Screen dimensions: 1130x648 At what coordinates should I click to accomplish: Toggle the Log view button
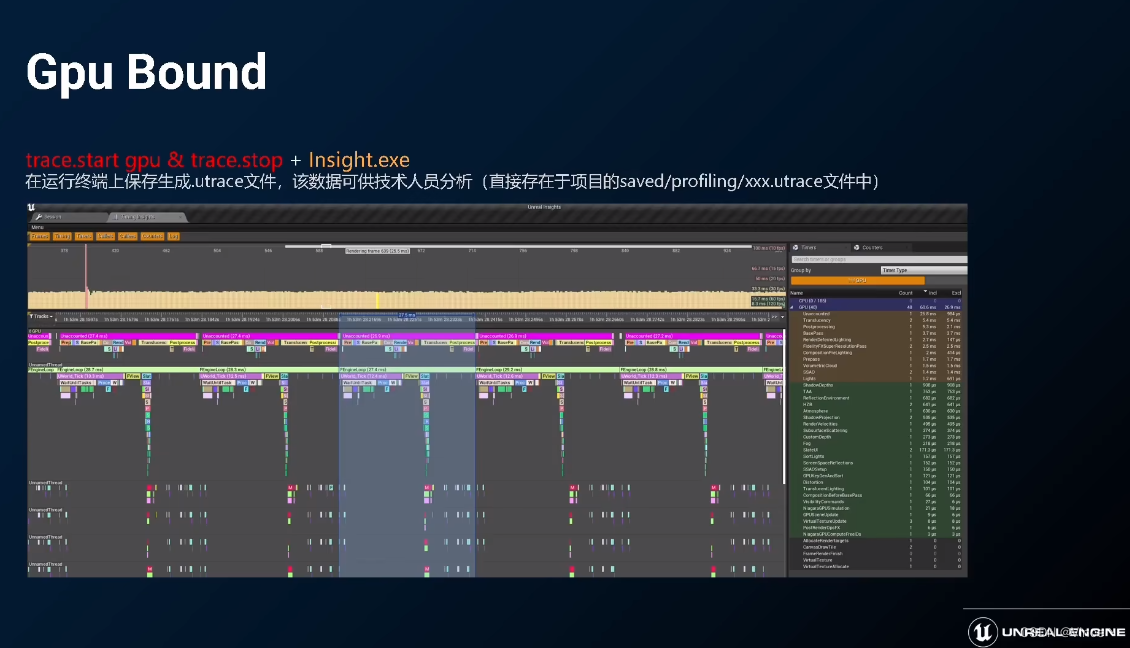pos(174,236)
